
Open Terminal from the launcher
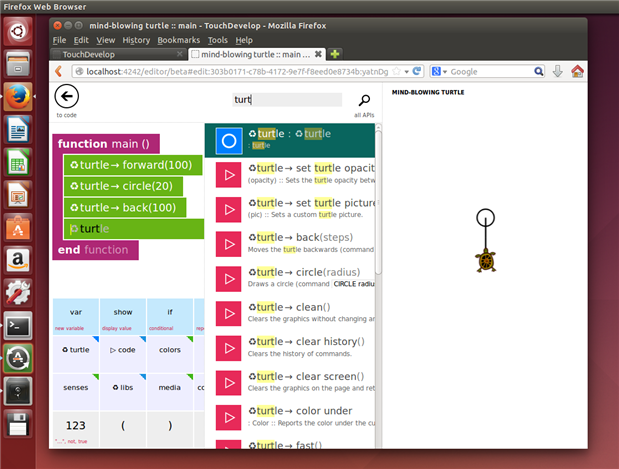[18, 326]
